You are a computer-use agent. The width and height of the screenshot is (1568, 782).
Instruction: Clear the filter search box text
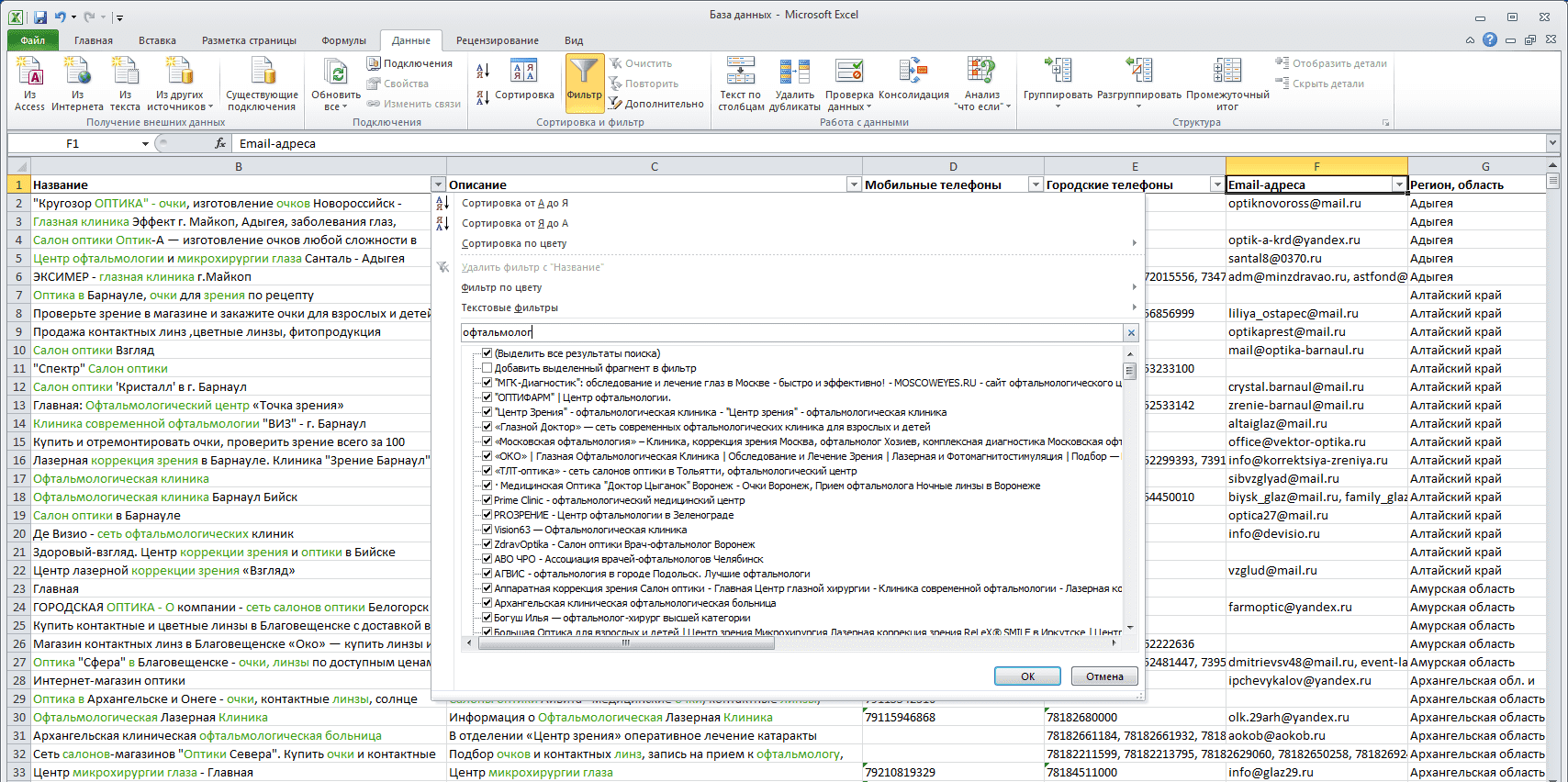[1131, 332]
